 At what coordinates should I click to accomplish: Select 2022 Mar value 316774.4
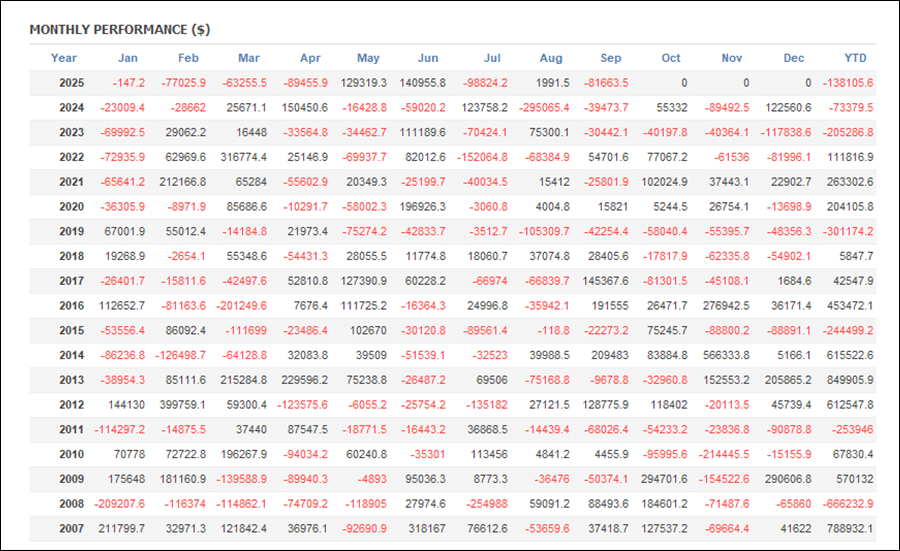point(242,157)
